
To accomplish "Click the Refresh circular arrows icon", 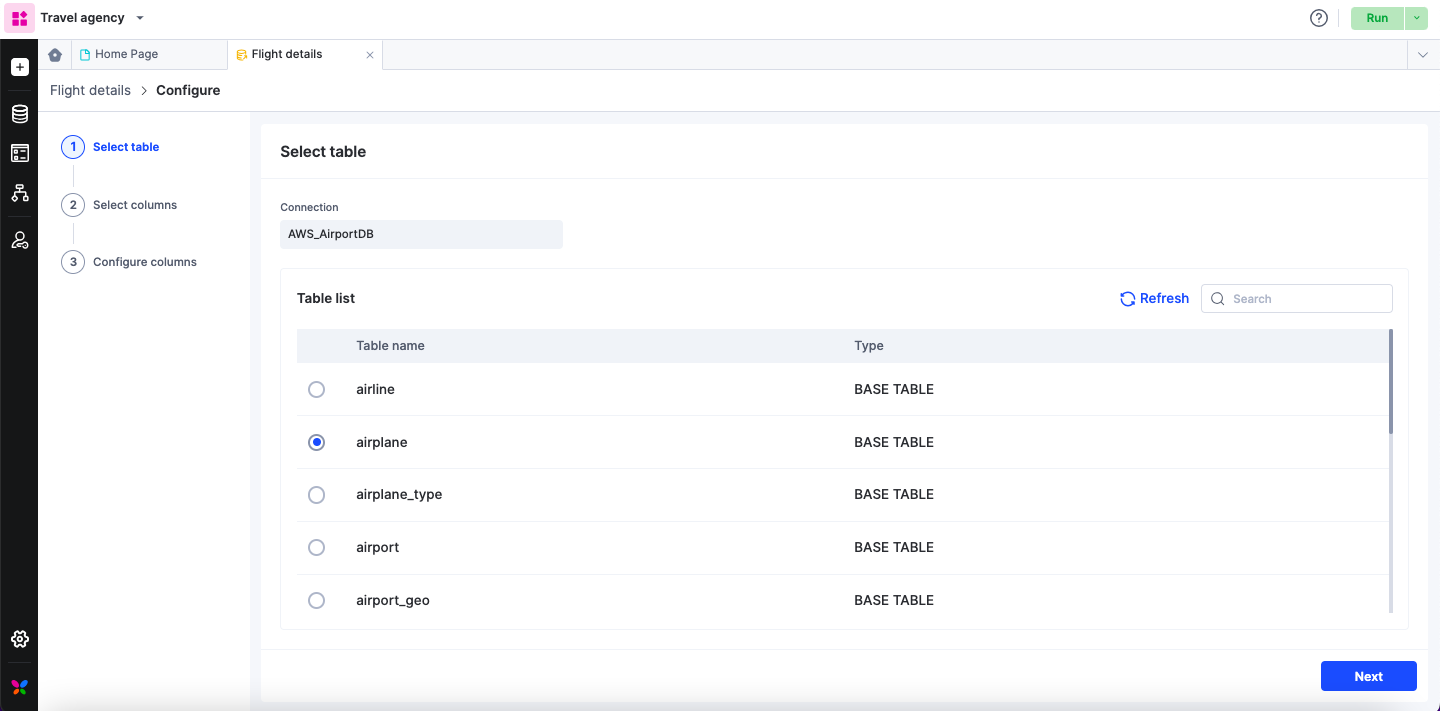I will [1128, 299].
